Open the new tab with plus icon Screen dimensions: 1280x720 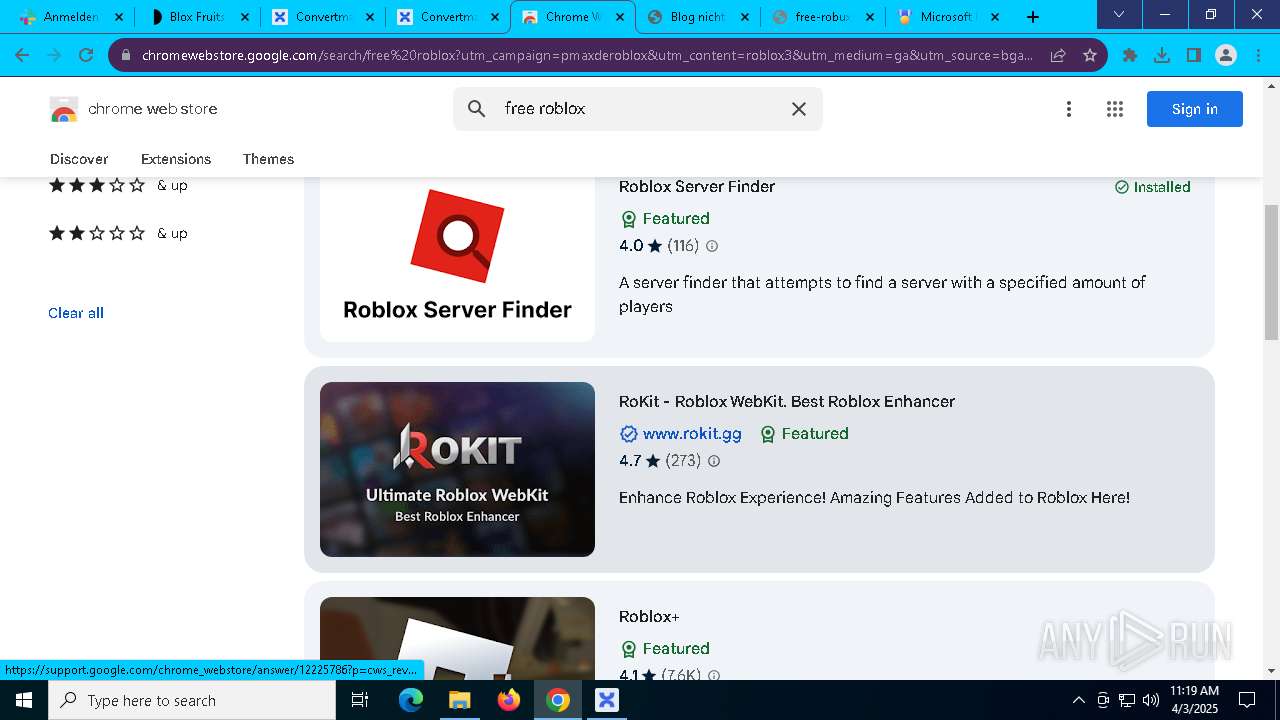pyautogui.click(x=1033, y=17)
